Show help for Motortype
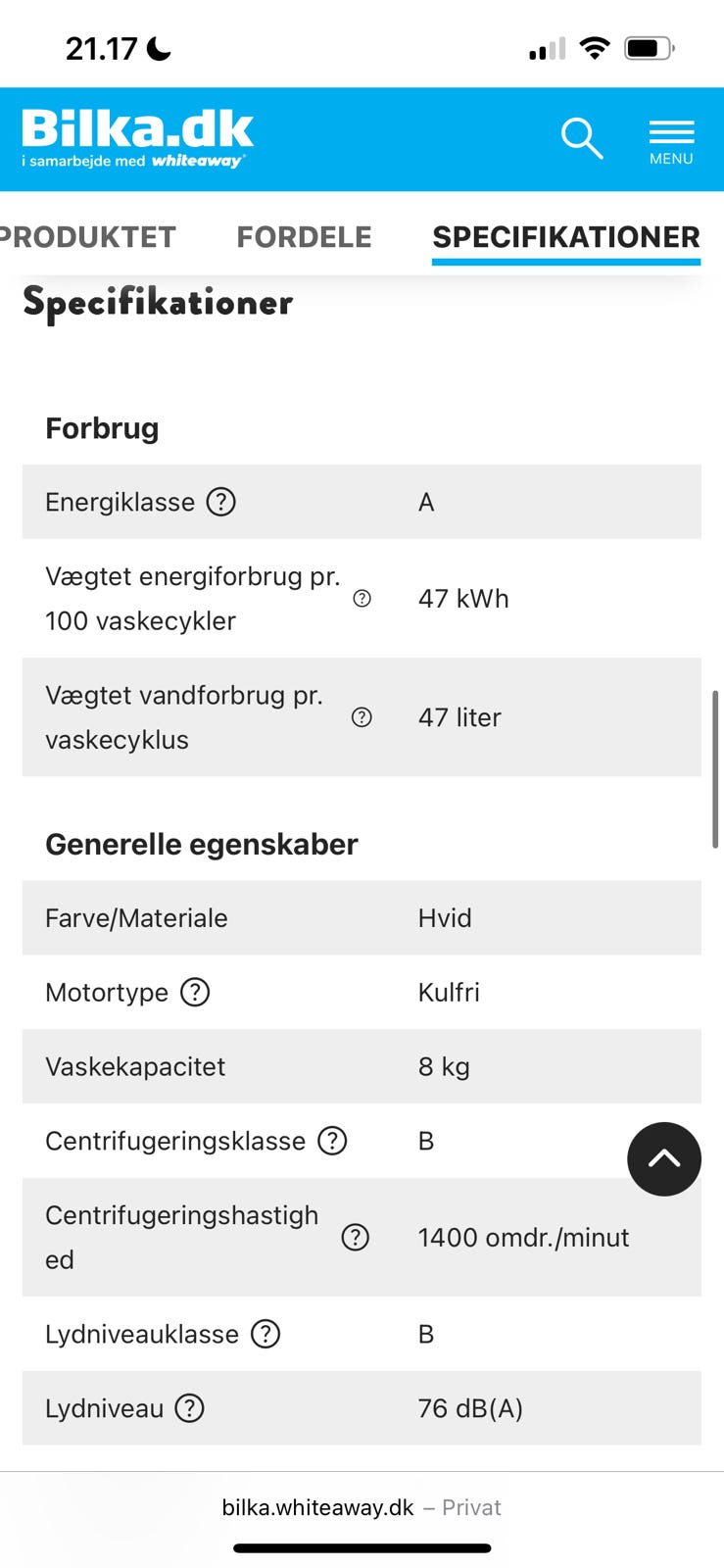Image resolution: width=724 pixels, height=1568 pixels. [x=196, y=993]
